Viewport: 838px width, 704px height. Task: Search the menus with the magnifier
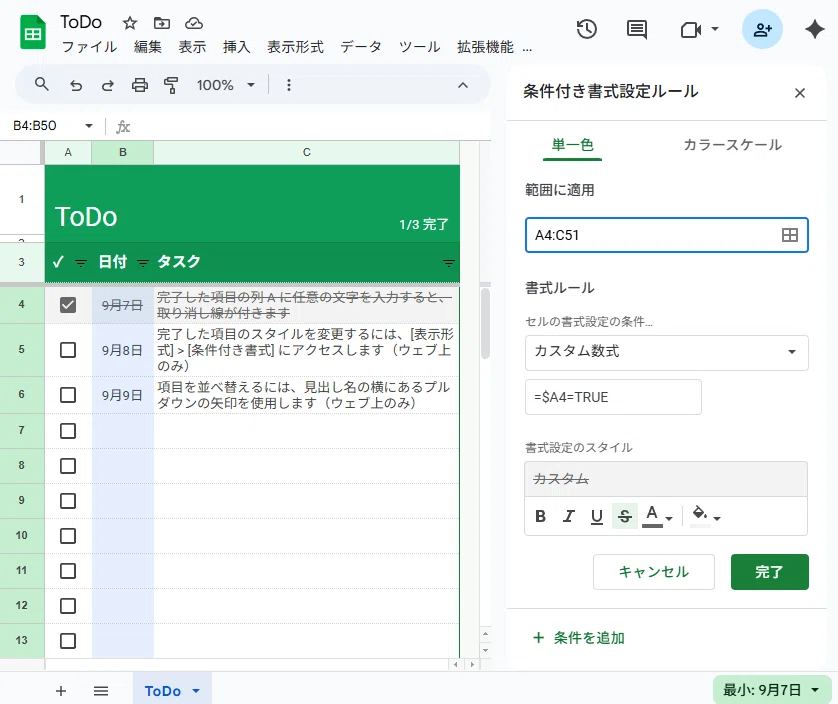[42, 84]
